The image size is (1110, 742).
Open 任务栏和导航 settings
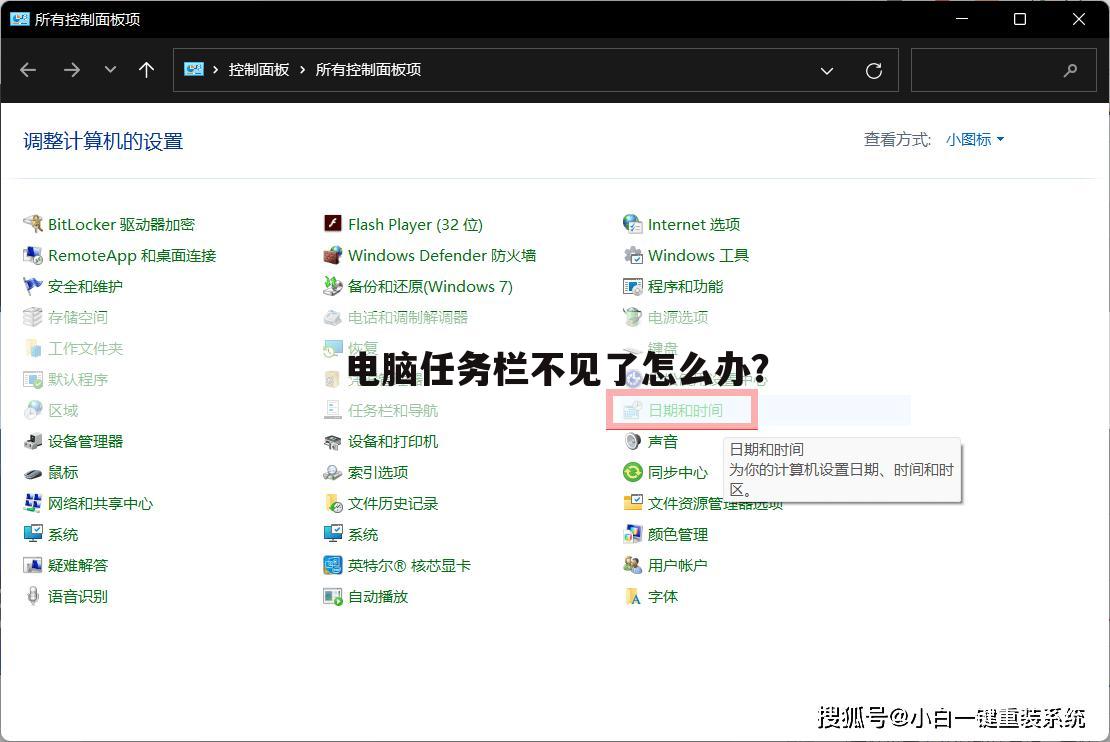pyautogui.click(x=394, y=410)
